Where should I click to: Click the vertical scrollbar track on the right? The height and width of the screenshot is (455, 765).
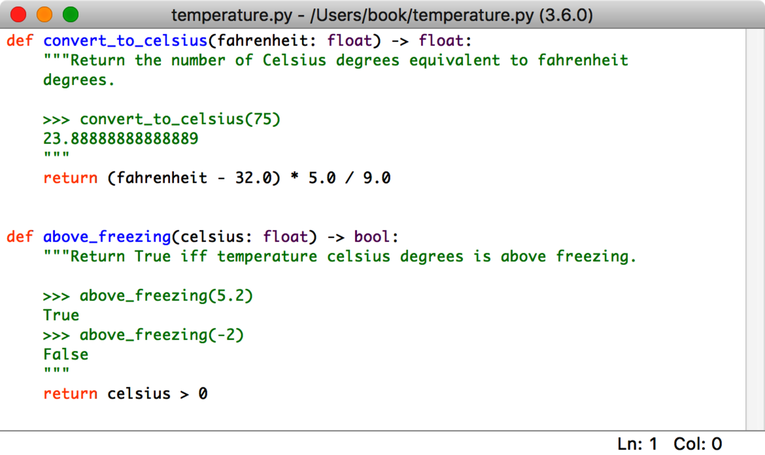click(755, 230)
